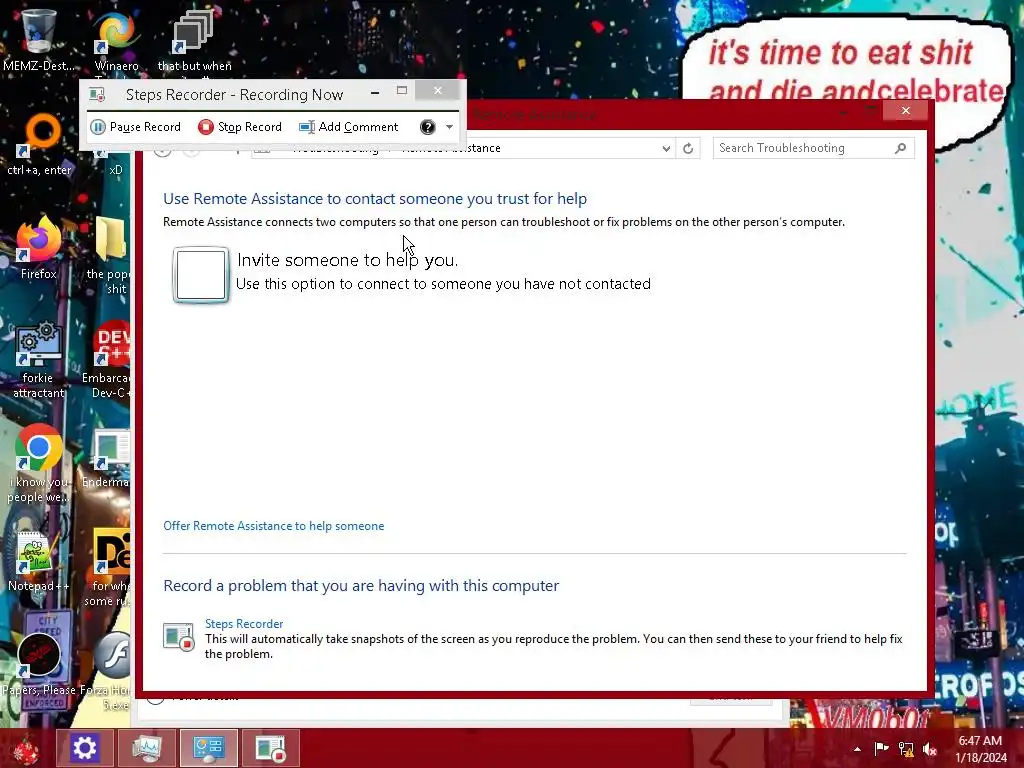Launch Notepad++ from the desktop
The width and height of the screenshot is (1024, 768).
pyautogui.click(x=39, y=562)
